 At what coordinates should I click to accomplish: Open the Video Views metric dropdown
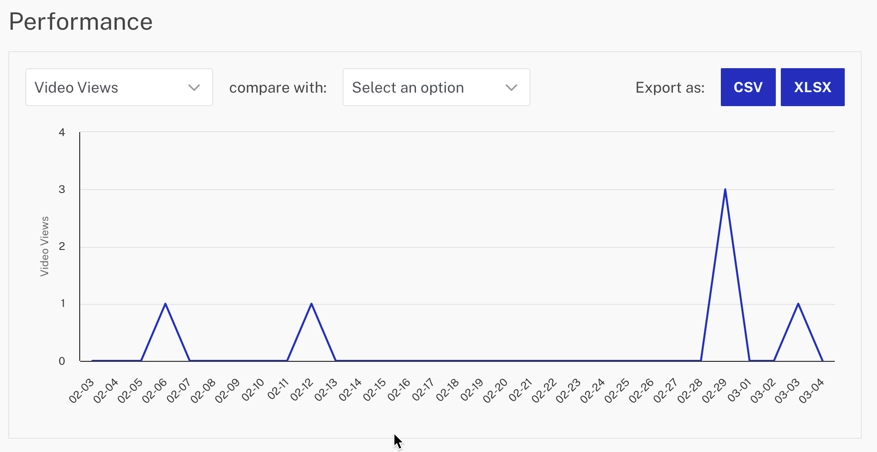click(118, 88)
